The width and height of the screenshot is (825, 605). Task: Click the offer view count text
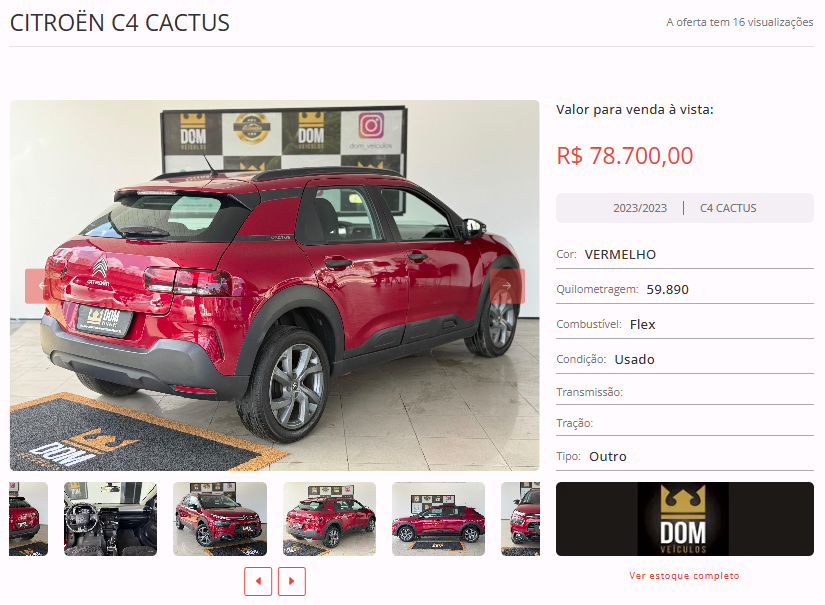coord(739,22)
